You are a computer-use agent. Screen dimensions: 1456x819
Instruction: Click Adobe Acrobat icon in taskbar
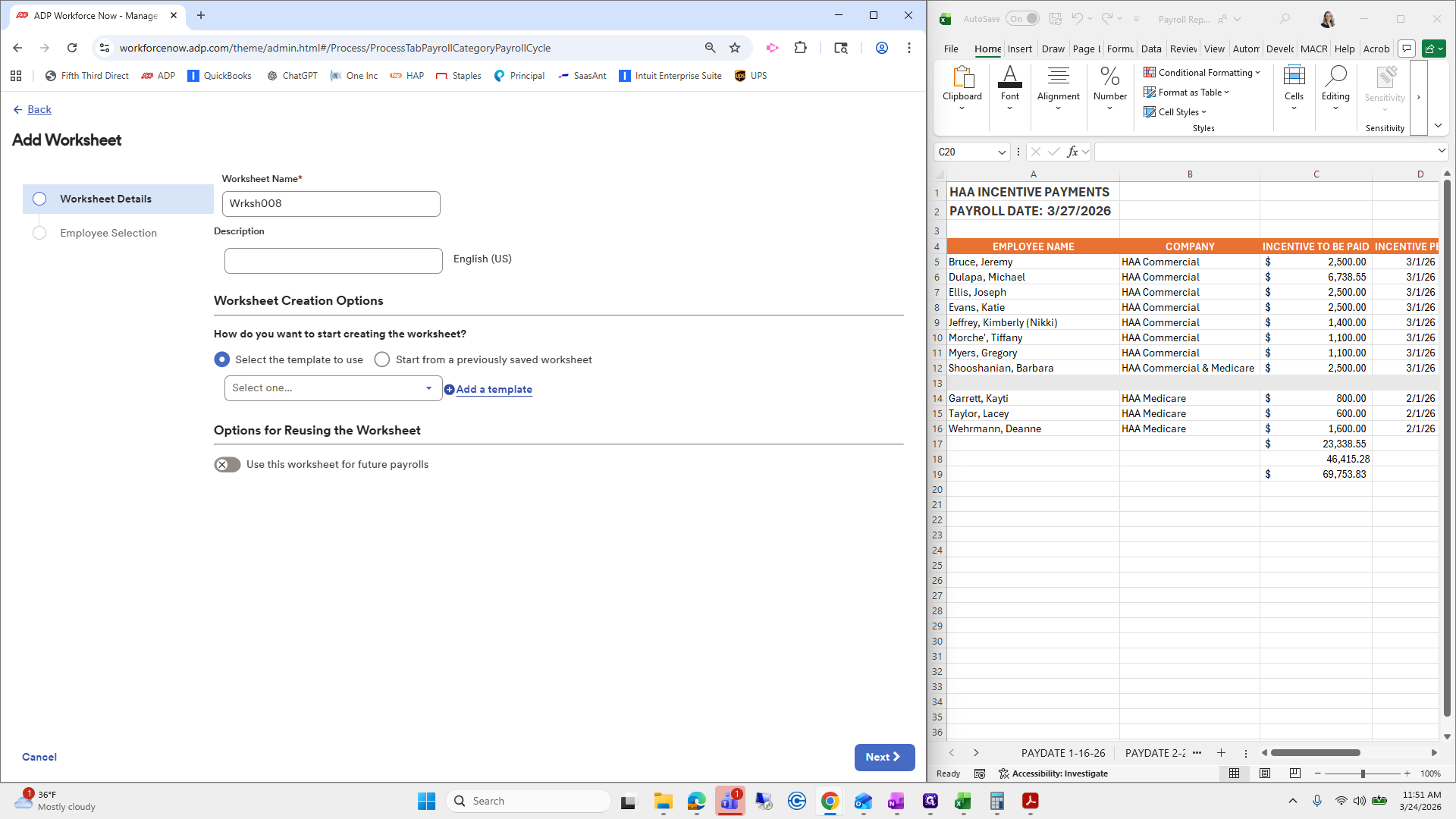tap(1030, 801)
